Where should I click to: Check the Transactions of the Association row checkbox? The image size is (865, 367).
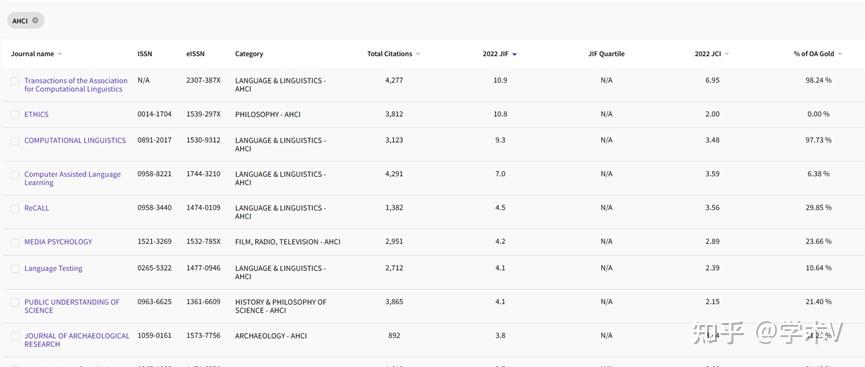pyautogui.click(x=15, y=81)
